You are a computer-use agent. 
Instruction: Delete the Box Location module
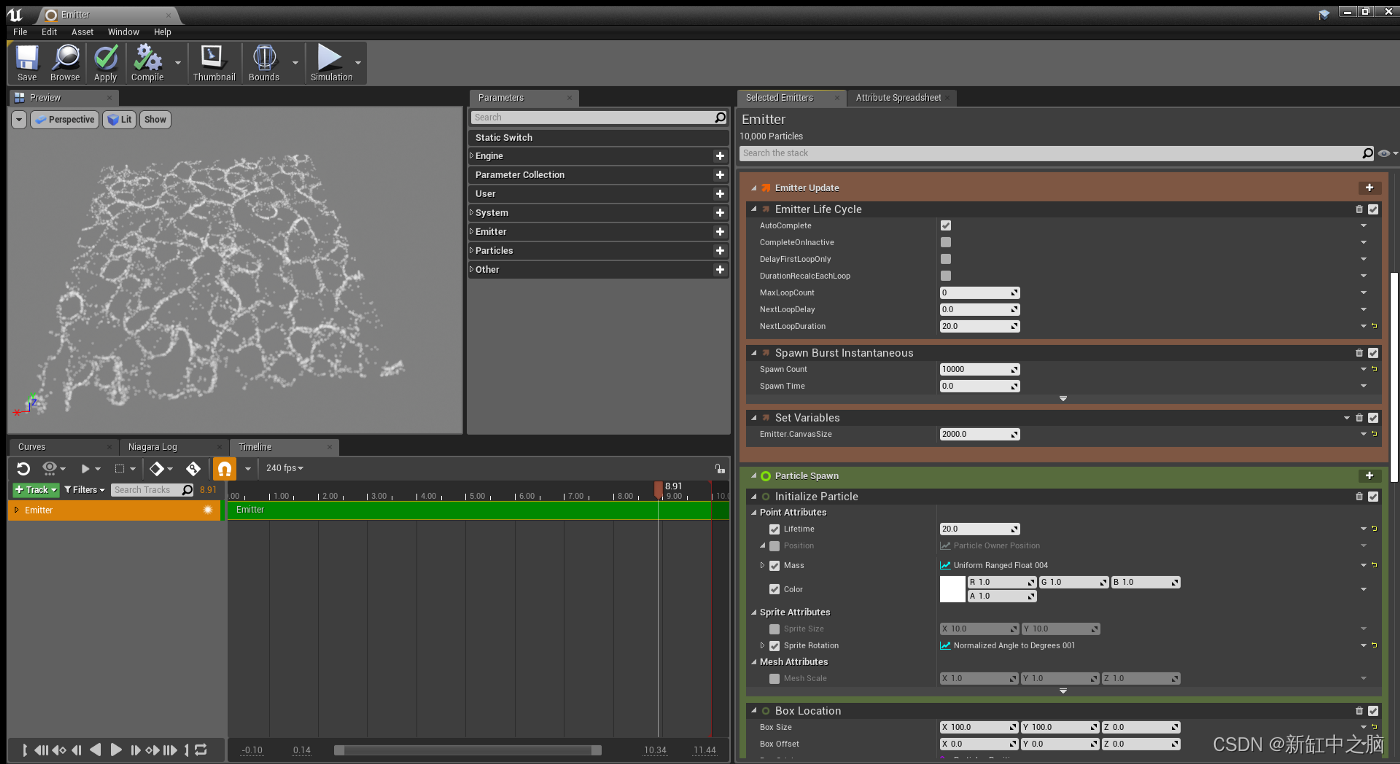pyautogui.click(x=1359, y=711)
